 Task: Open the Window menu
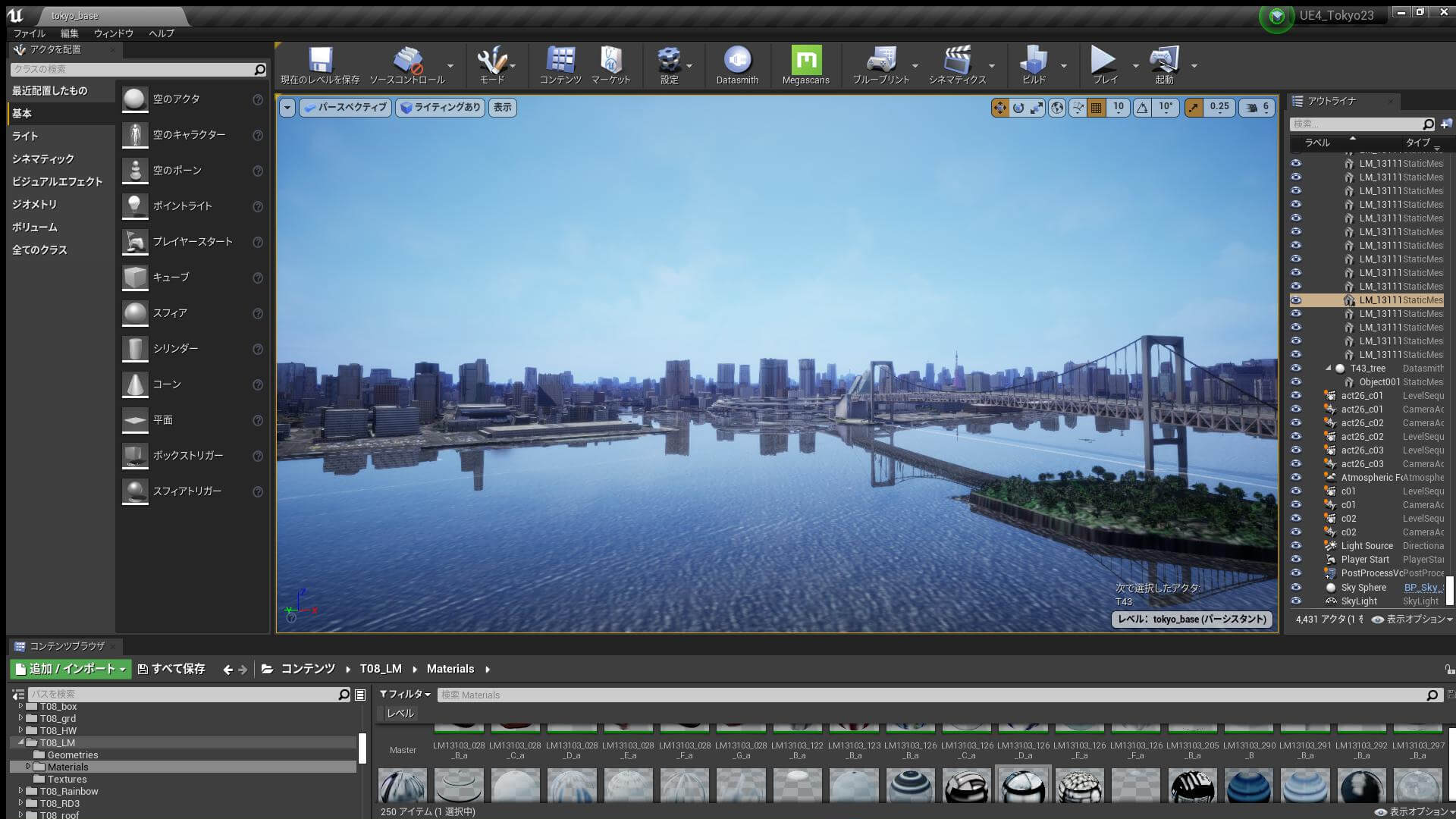pos(113,33)
